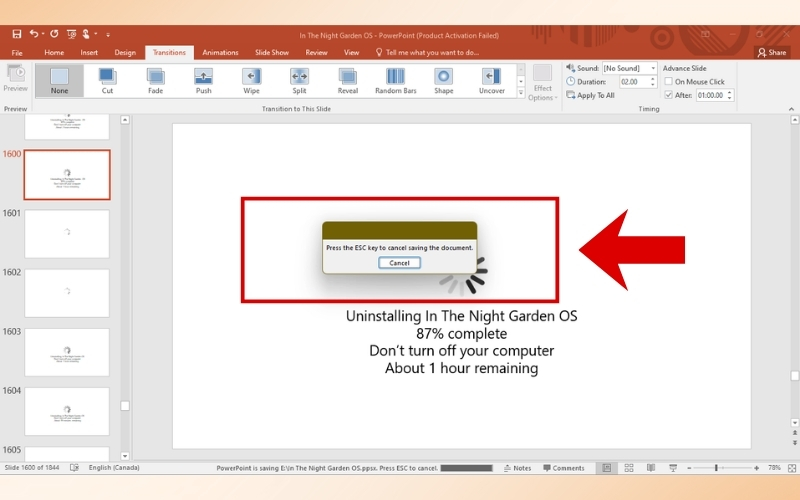Select slide 1604 thumbnail

tap(67, 411)
